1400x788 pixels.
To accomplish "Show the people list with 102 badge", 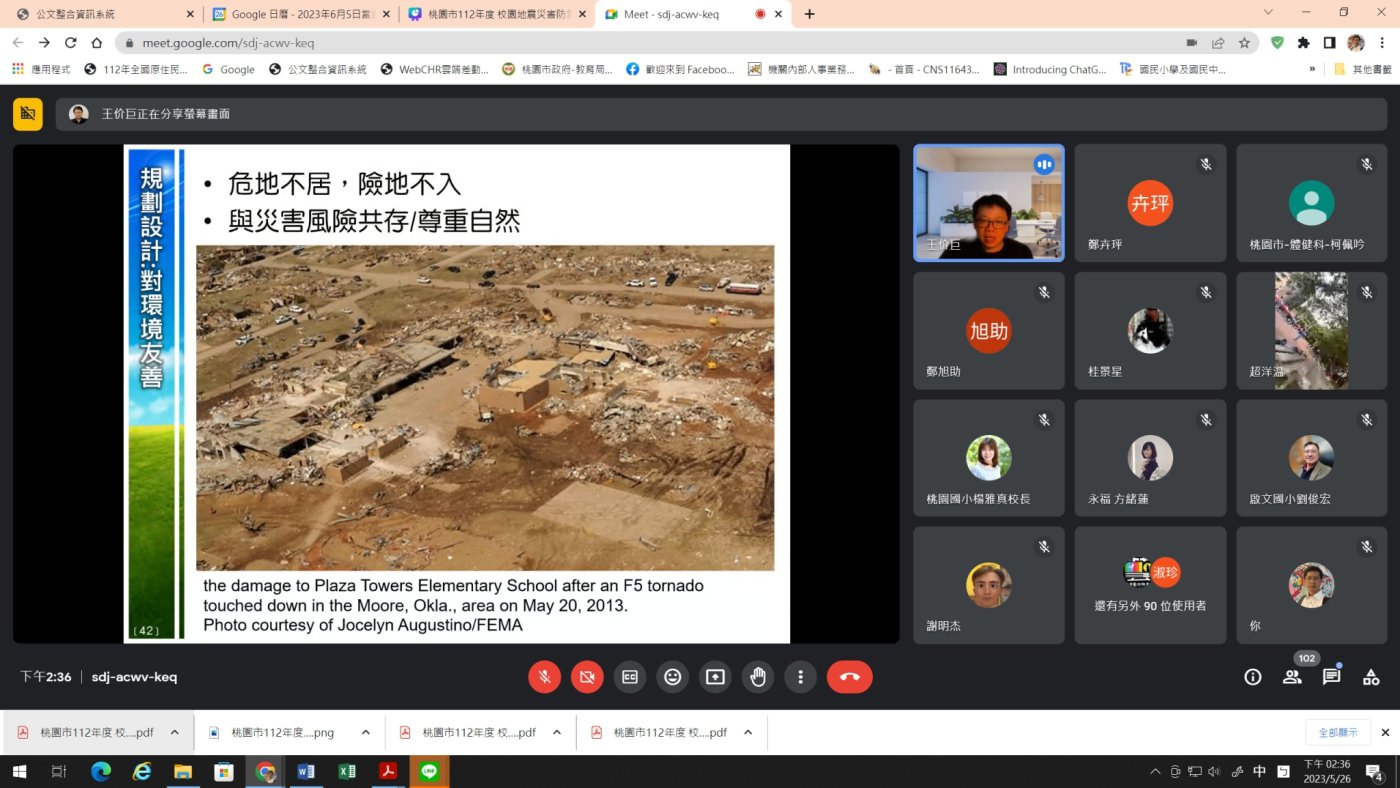I will [x=1292, y=677].
